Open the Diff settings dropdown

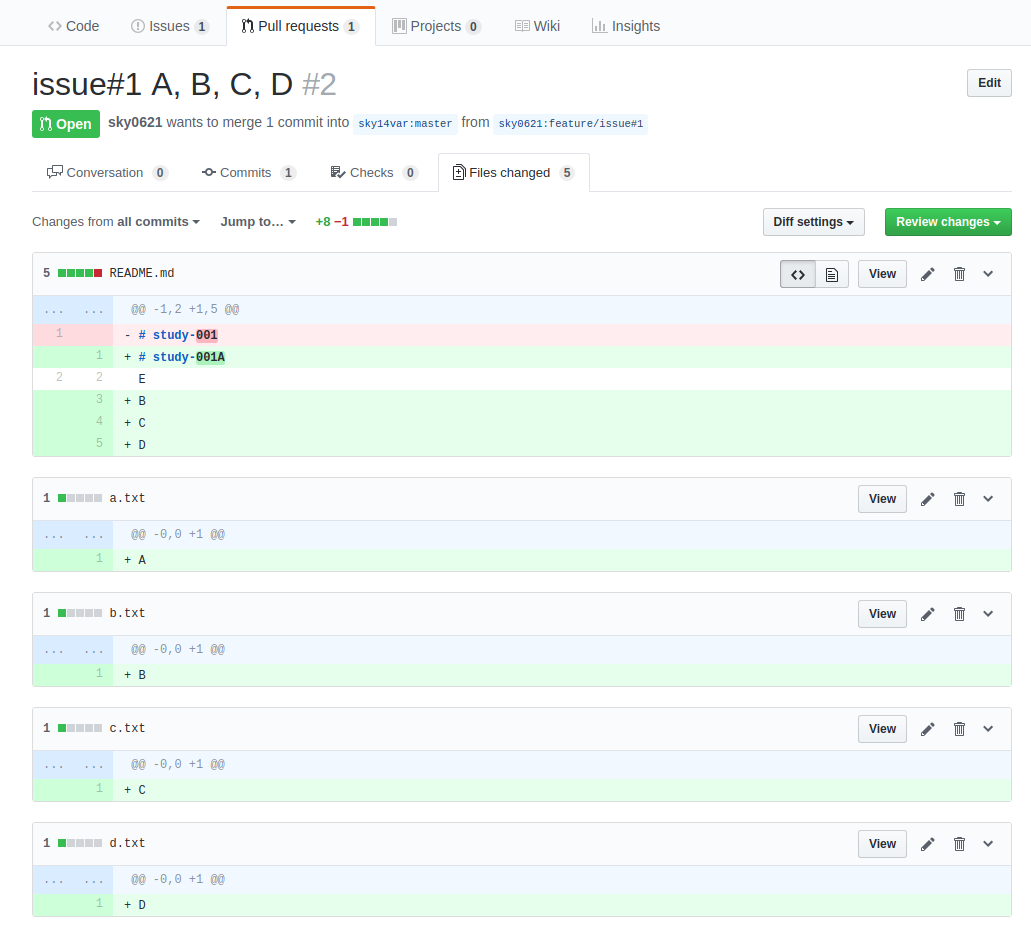click(x=813, y=222)
